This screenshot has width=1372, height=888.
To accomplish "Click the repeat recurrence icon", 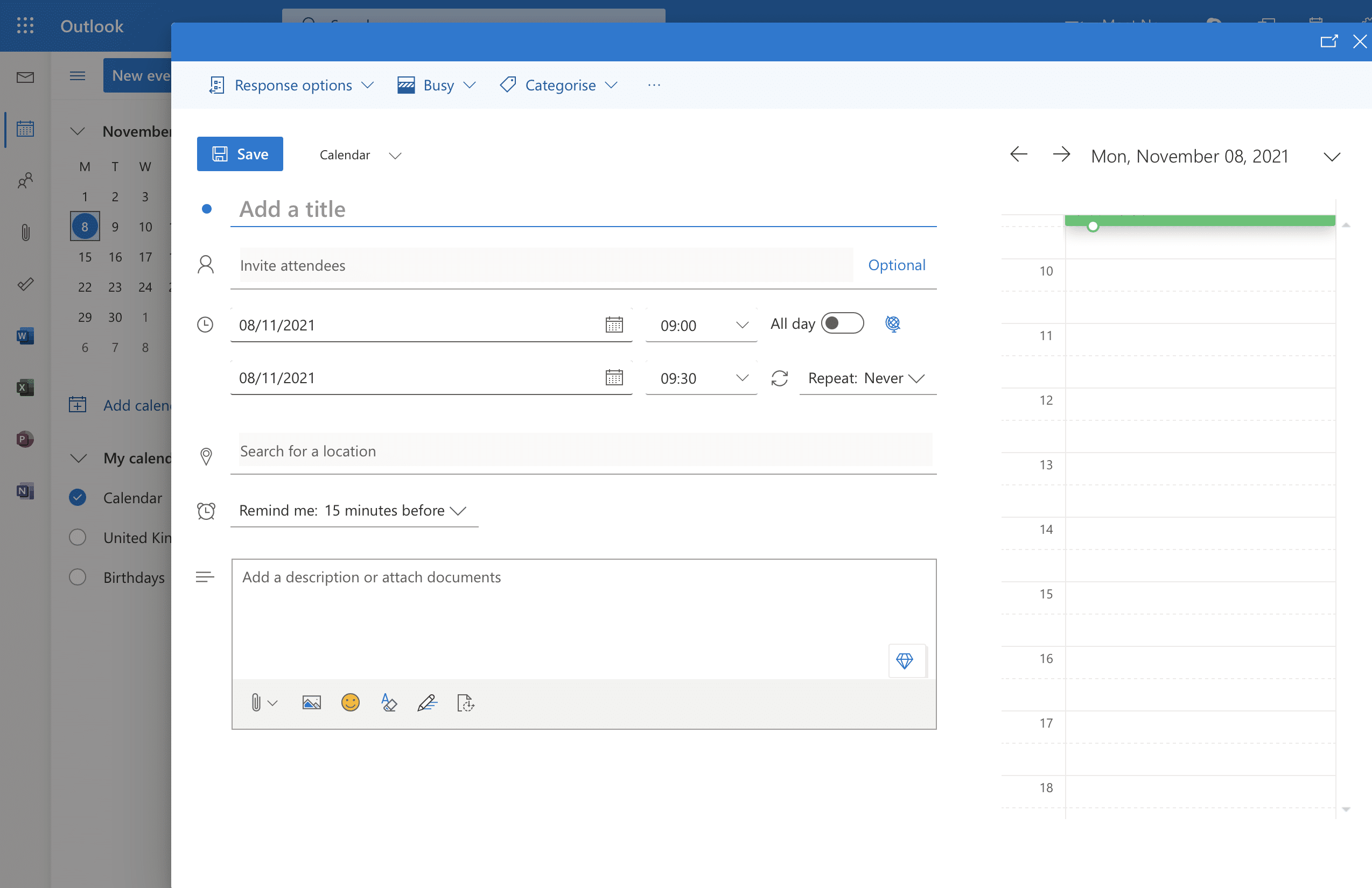I will 779,378.
